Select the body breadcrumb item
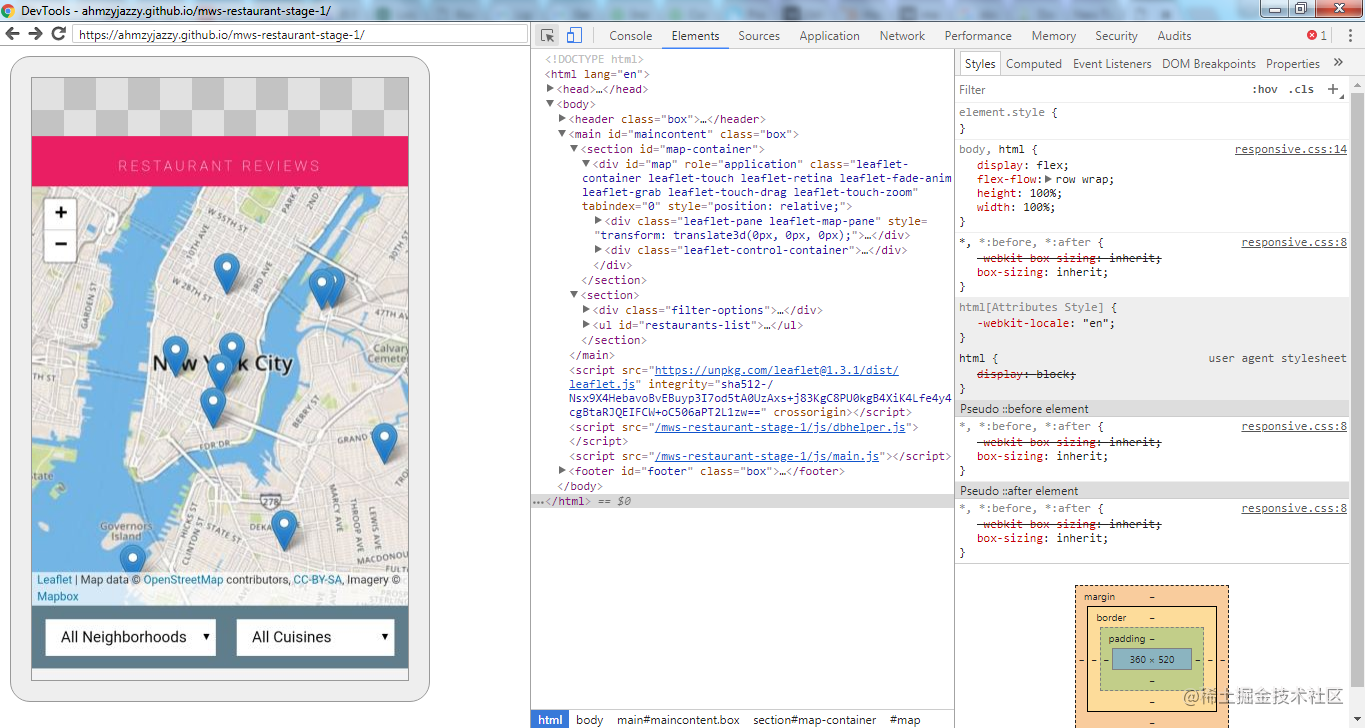This screenshot has height=728, width=1365. (x=590, y=719)
